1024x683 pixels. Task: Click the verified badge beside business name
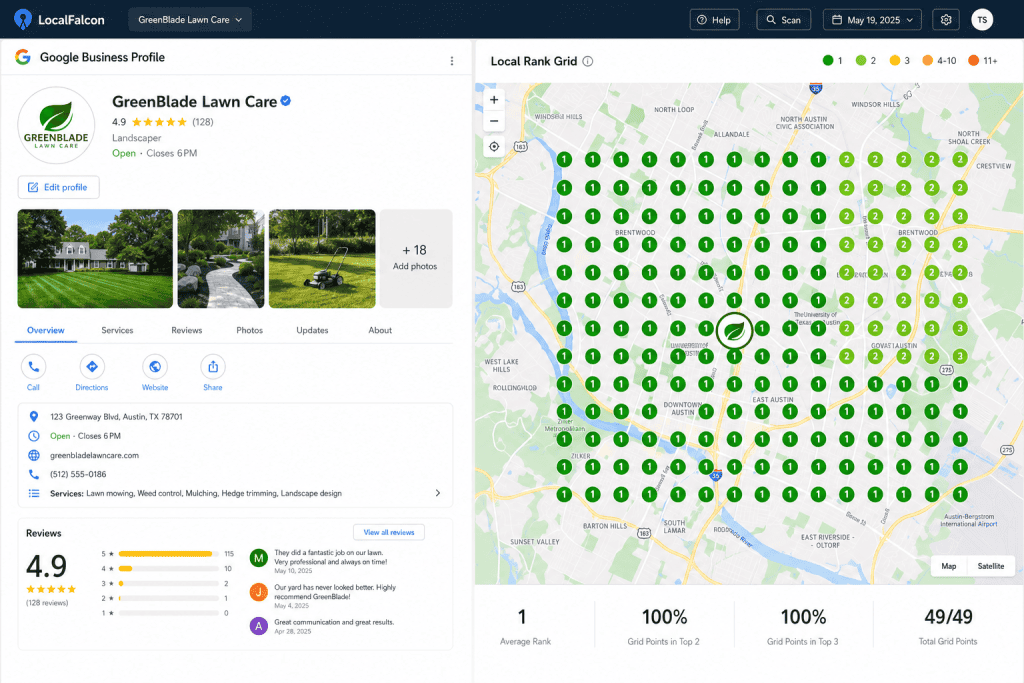pos(285,101)
